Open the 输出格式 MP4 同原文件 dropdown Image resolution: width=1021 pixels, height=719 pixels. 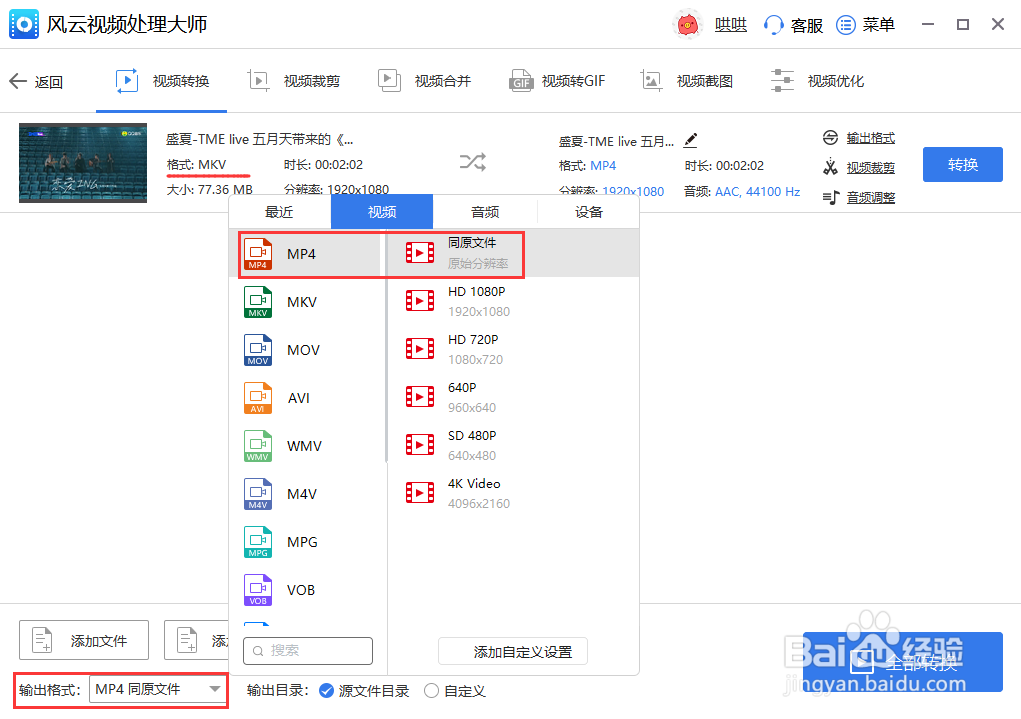point(155,690)
